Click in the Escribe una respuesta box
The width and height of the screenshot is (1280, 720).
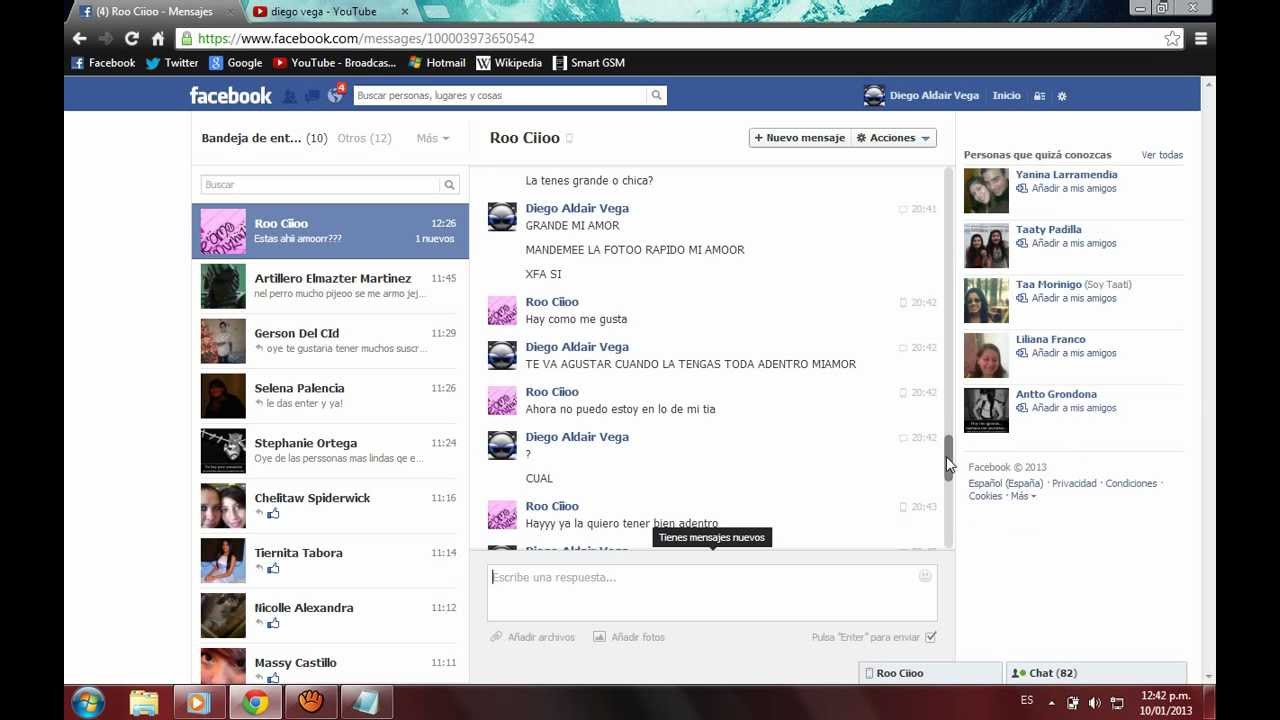712,593
